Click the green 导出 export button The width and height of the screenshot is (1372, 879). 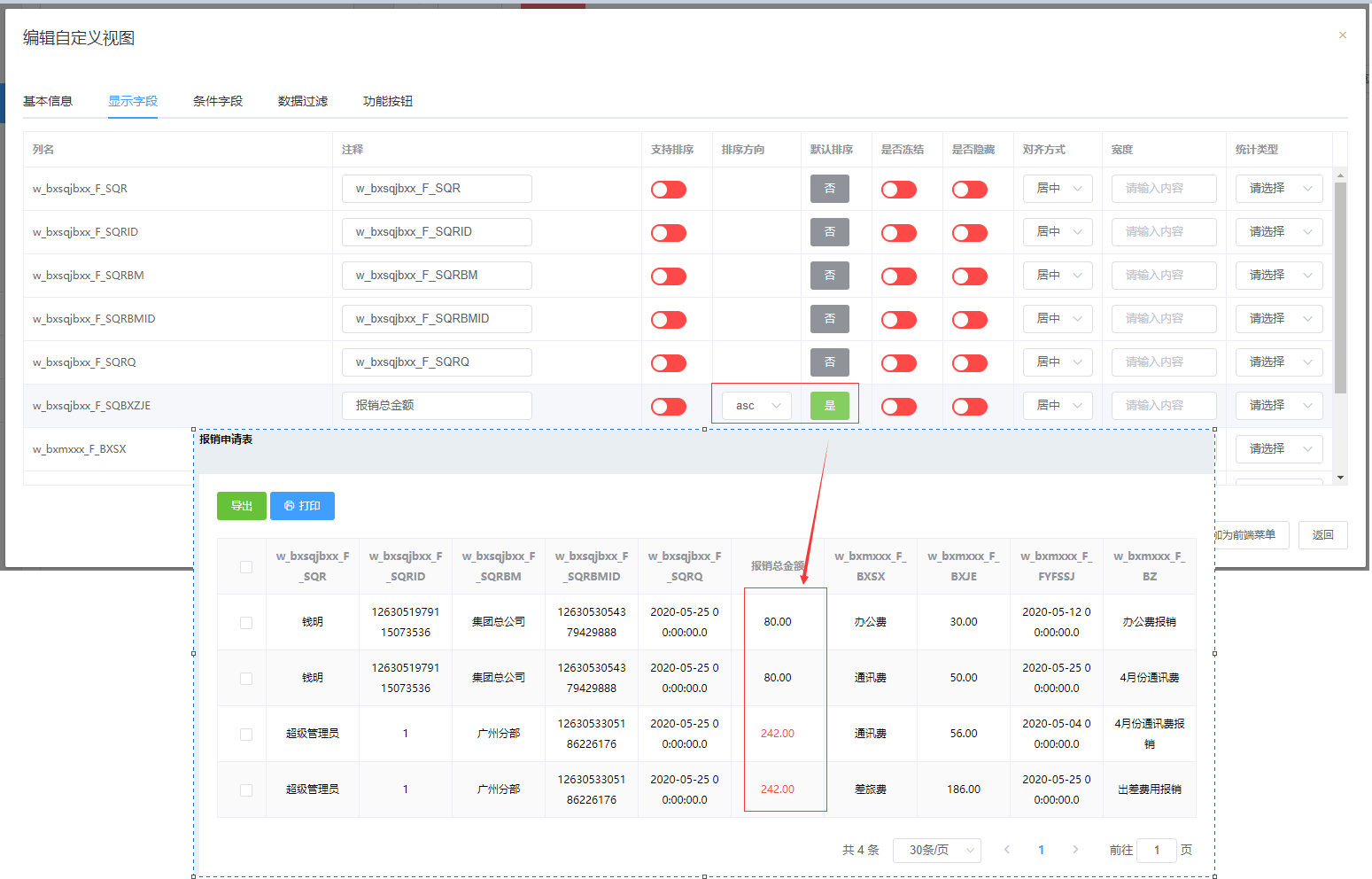pos(242,506)
